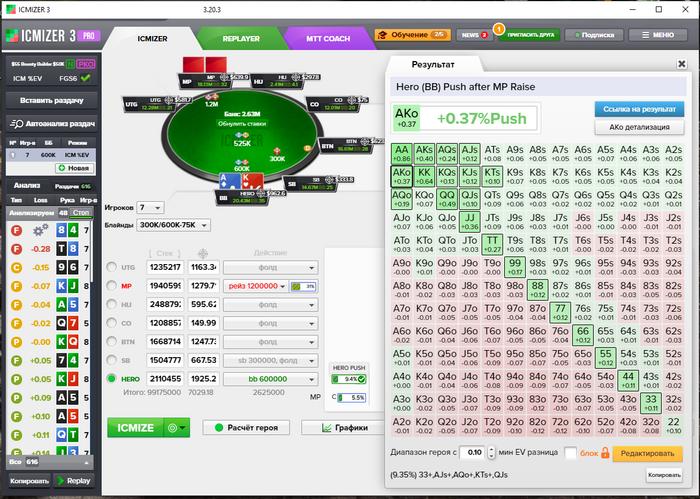The image size is (700, 499).
Task: Toggle the блок checkbox
Action: tap(571, 453)
